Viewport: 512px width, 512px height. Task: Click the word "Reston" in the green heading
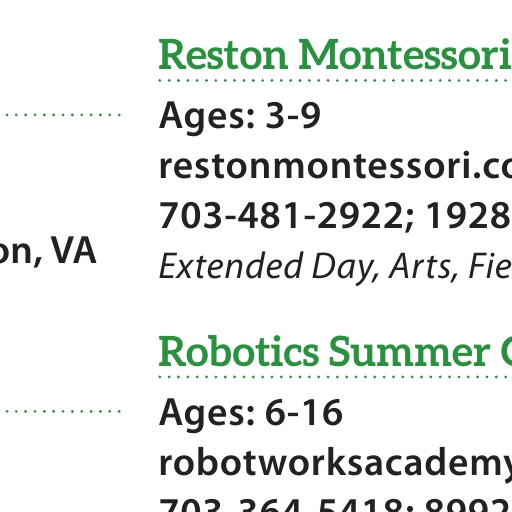click(223, 55)
